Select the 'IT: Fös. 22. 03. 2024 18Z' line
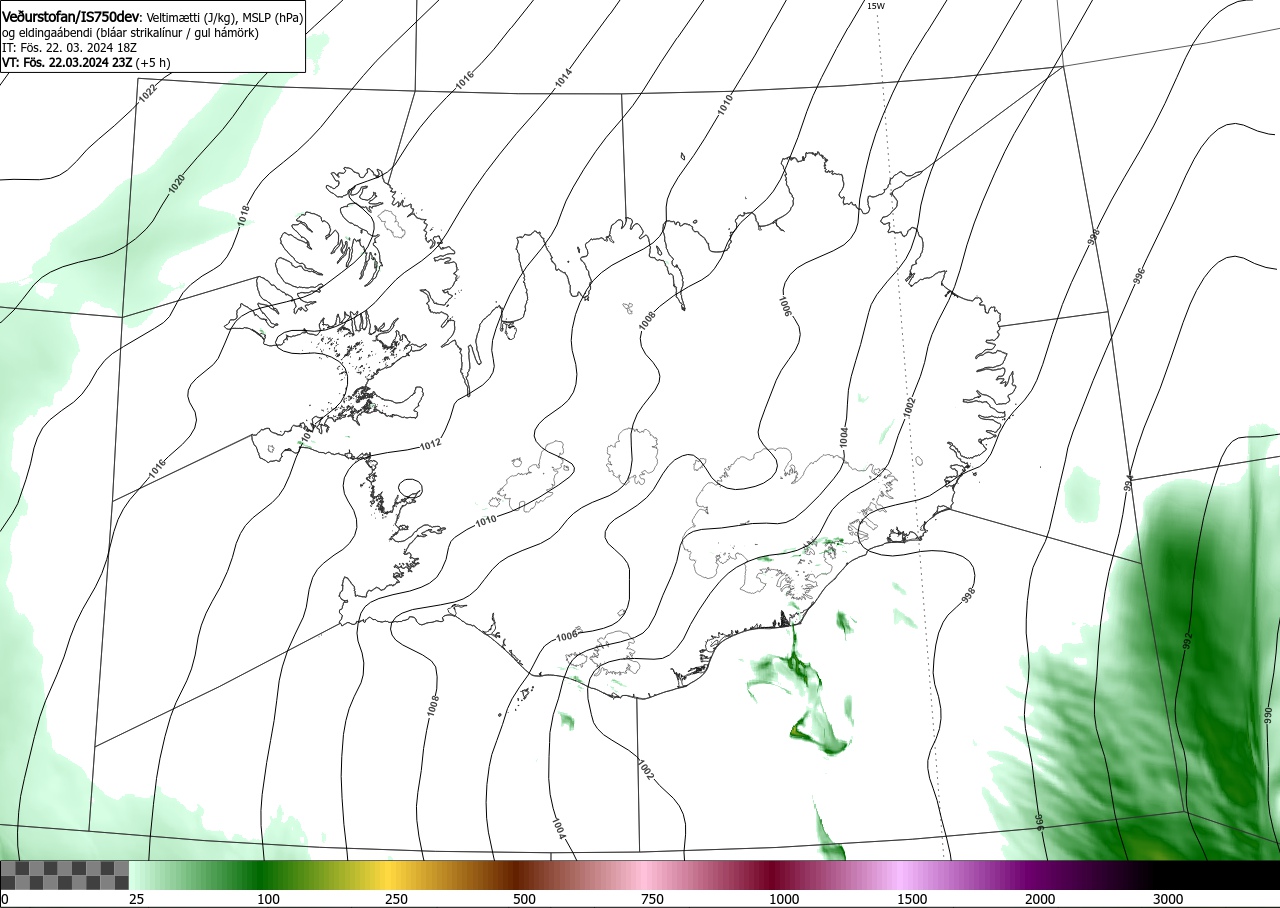 (x=69, y=47)
